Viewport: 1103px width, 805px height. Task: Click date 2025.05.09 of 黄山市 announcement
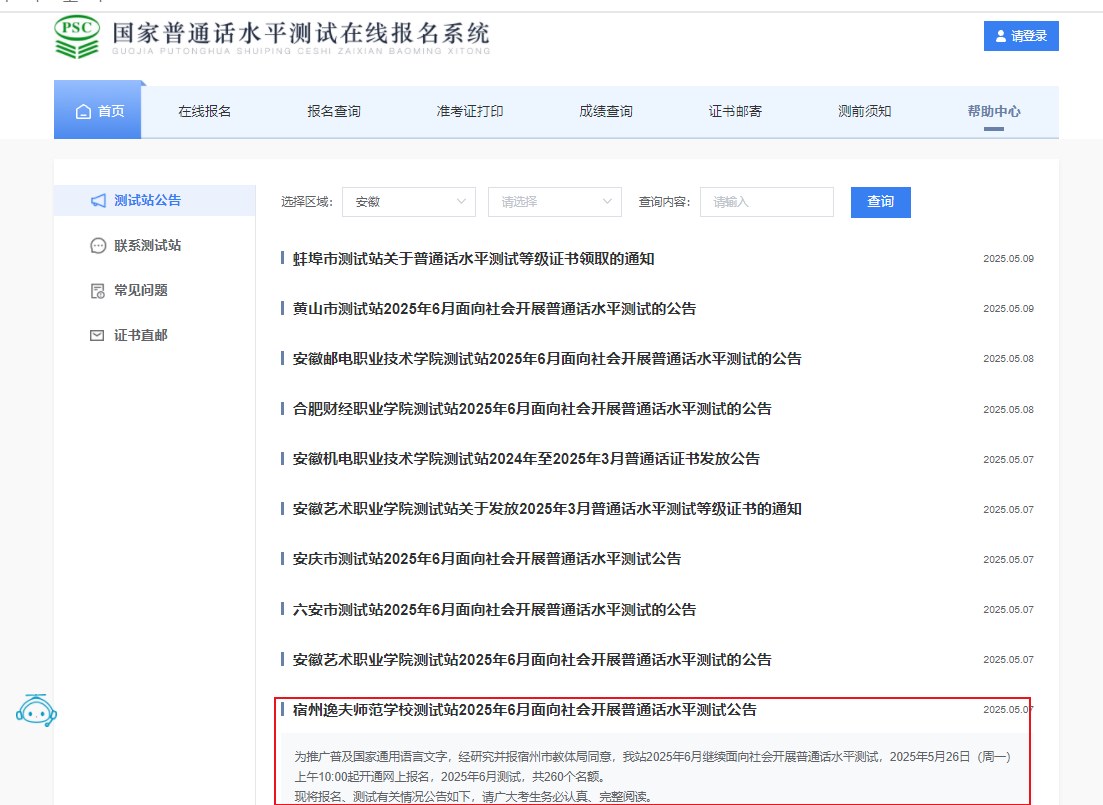click(x=1009, y=309)
